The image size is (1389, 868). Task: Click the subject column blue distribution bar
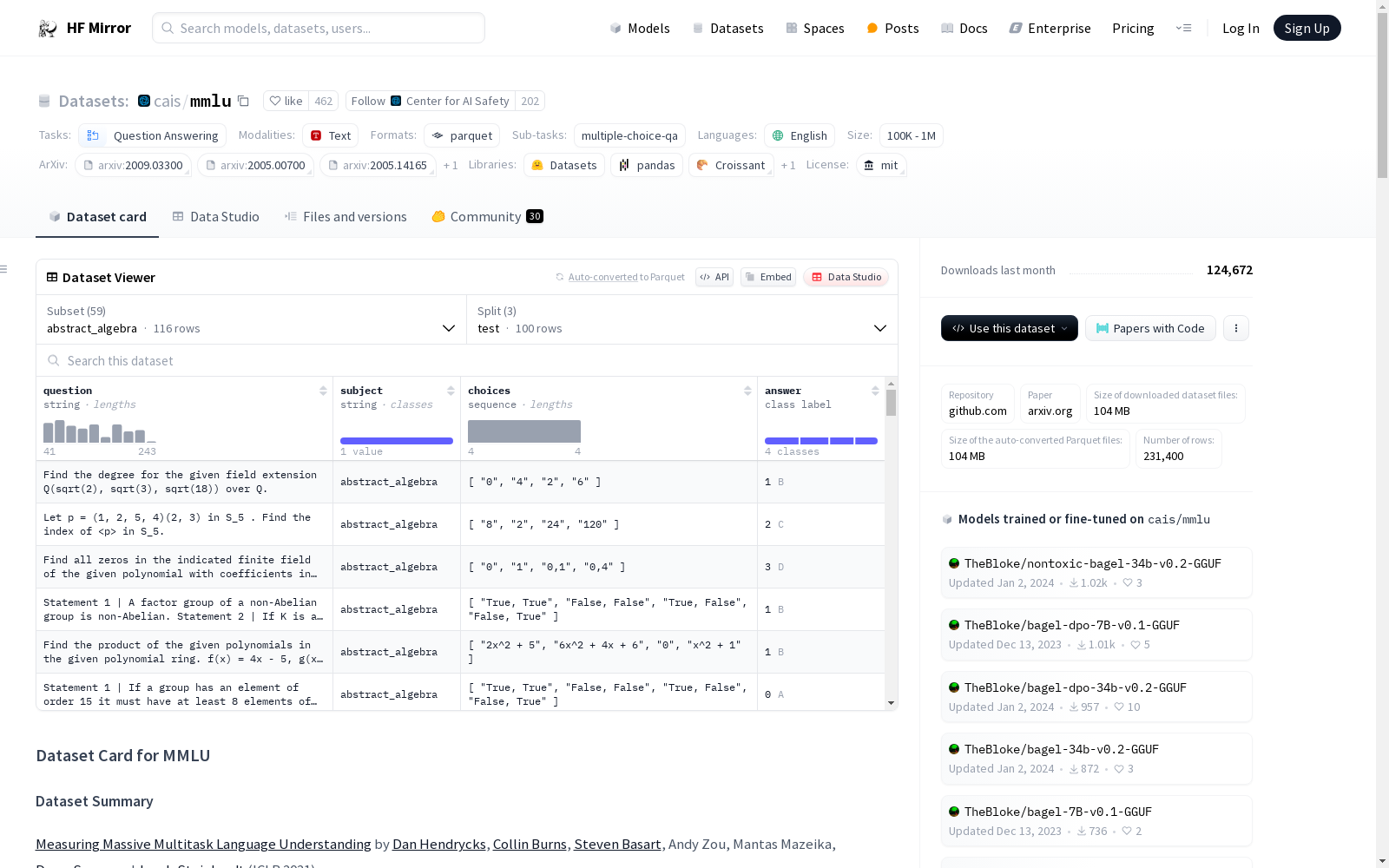pyautogui.click(x=397, y=441)
